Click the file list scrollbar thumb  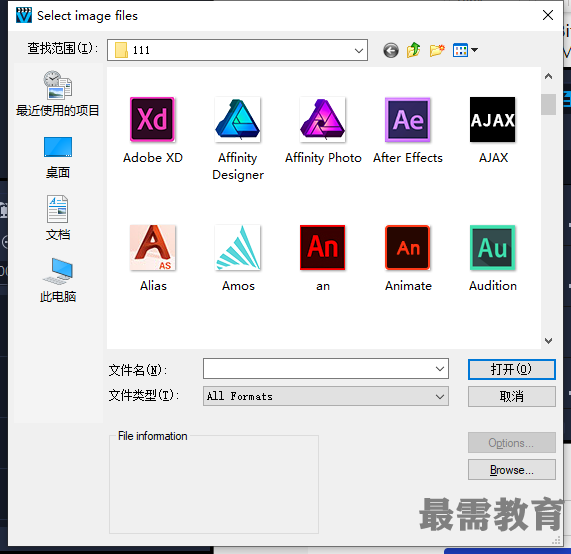[x=548, y=105]
